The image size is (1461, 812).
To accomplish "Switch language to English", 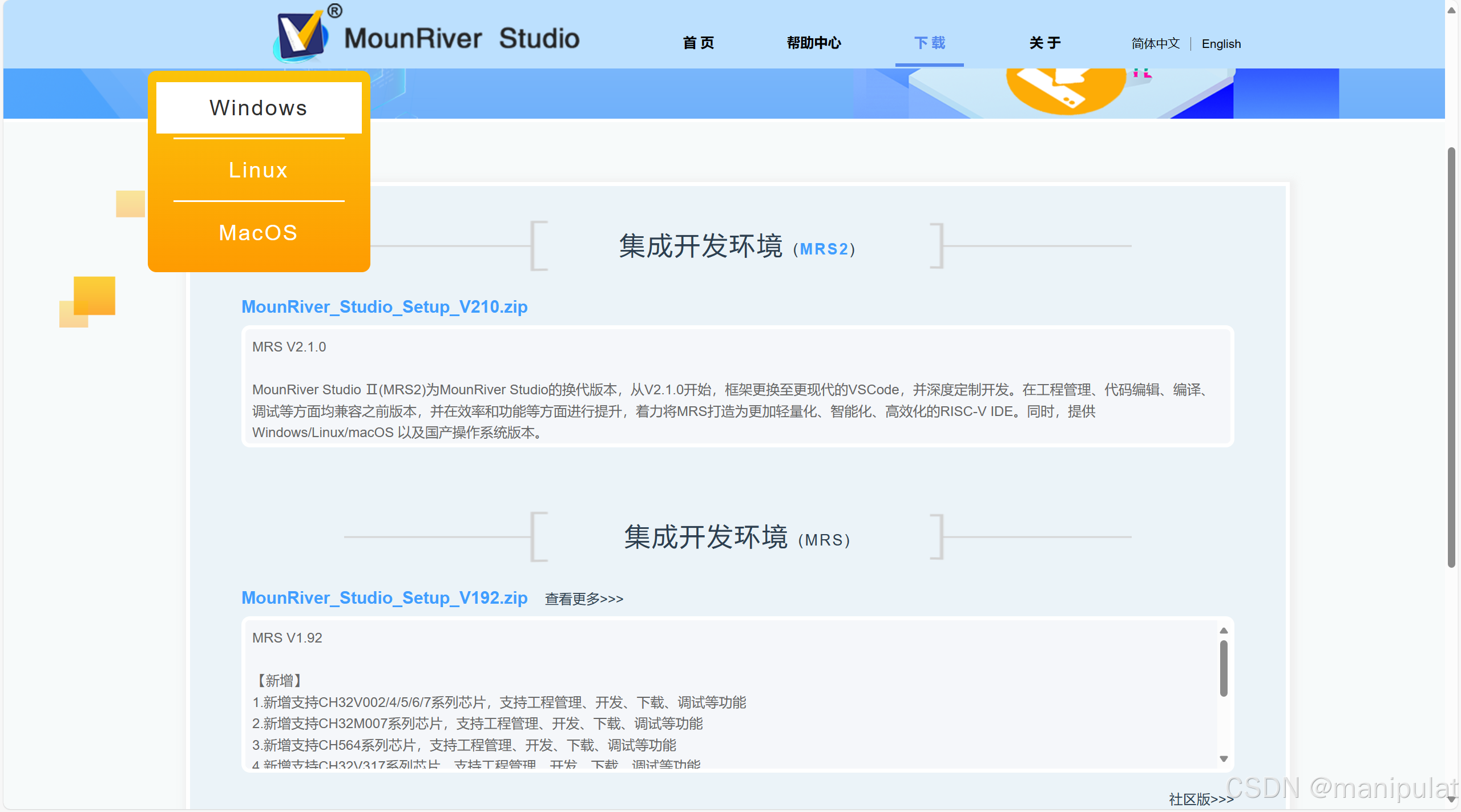I will (x=1221, y=44).
